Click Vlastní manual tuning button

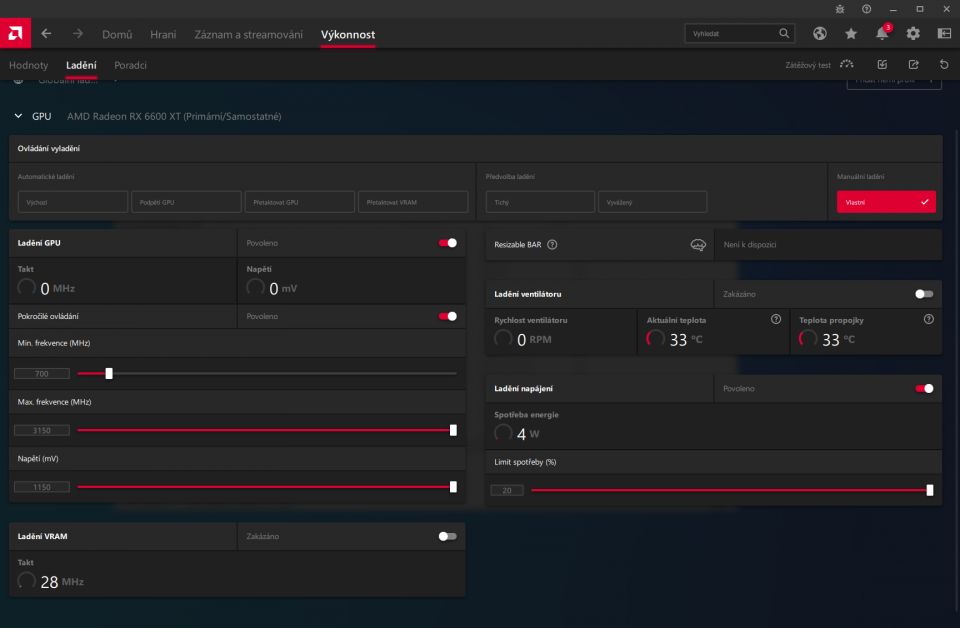pyautogui.click(x=886, y=202)
